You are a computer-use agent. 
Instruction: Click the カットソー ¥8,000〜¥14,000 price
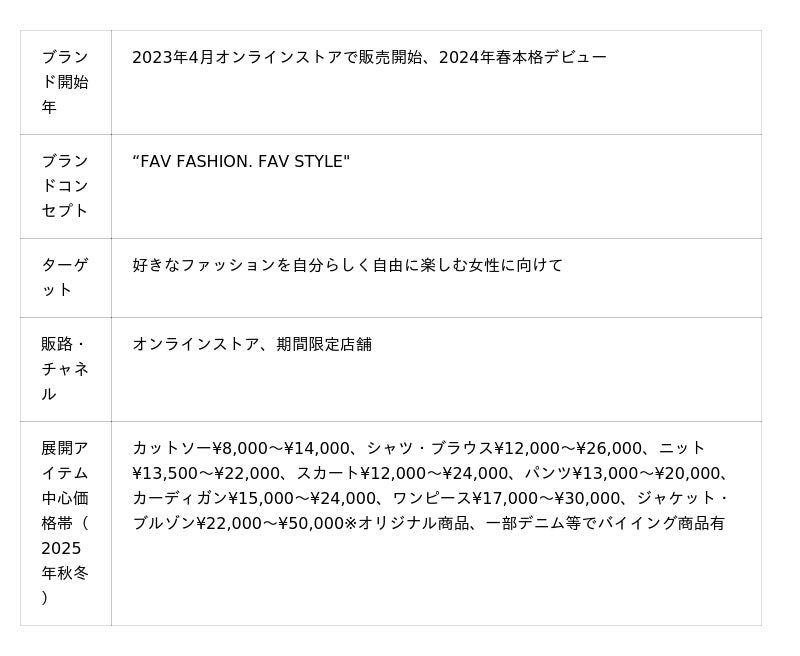click(x=241, y=449)
